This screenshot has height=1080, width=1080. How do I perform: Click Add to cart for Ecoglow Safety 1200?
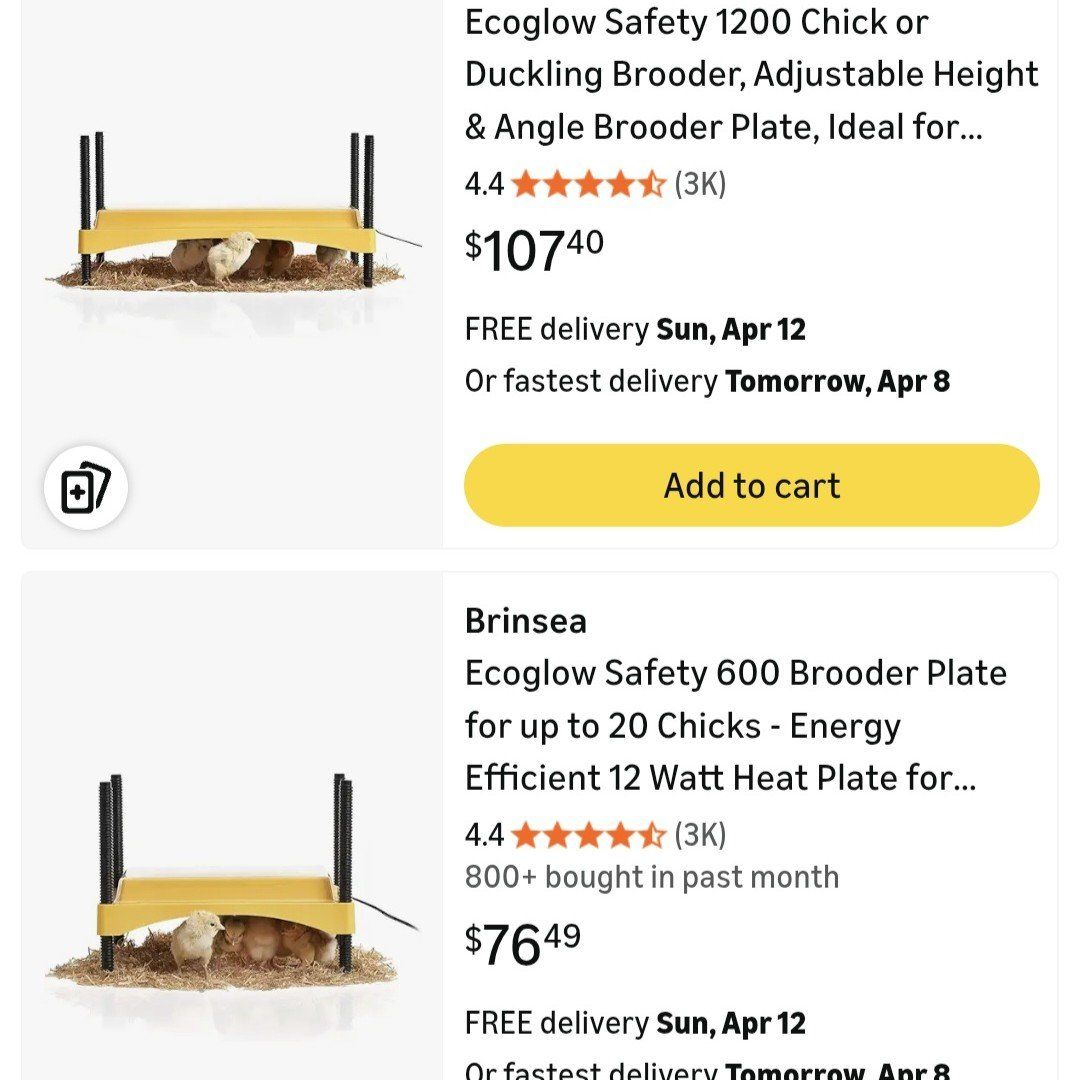750,485
